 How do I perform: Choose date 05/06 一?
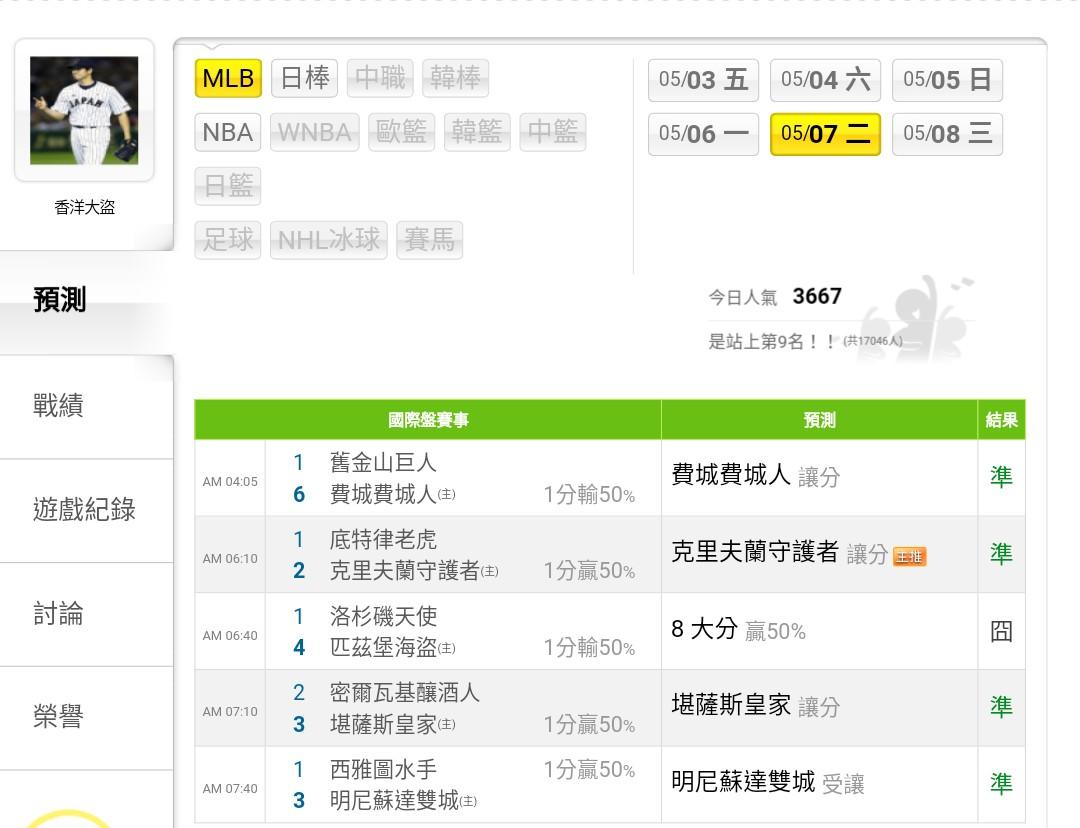(x=703, y=134)
